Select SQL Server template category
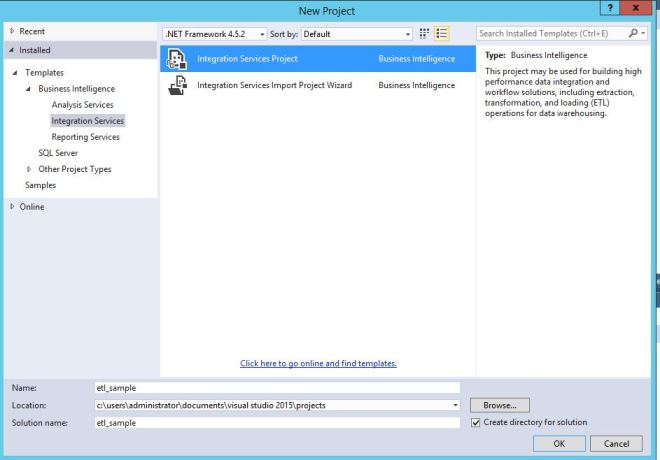 click(58, 153)
